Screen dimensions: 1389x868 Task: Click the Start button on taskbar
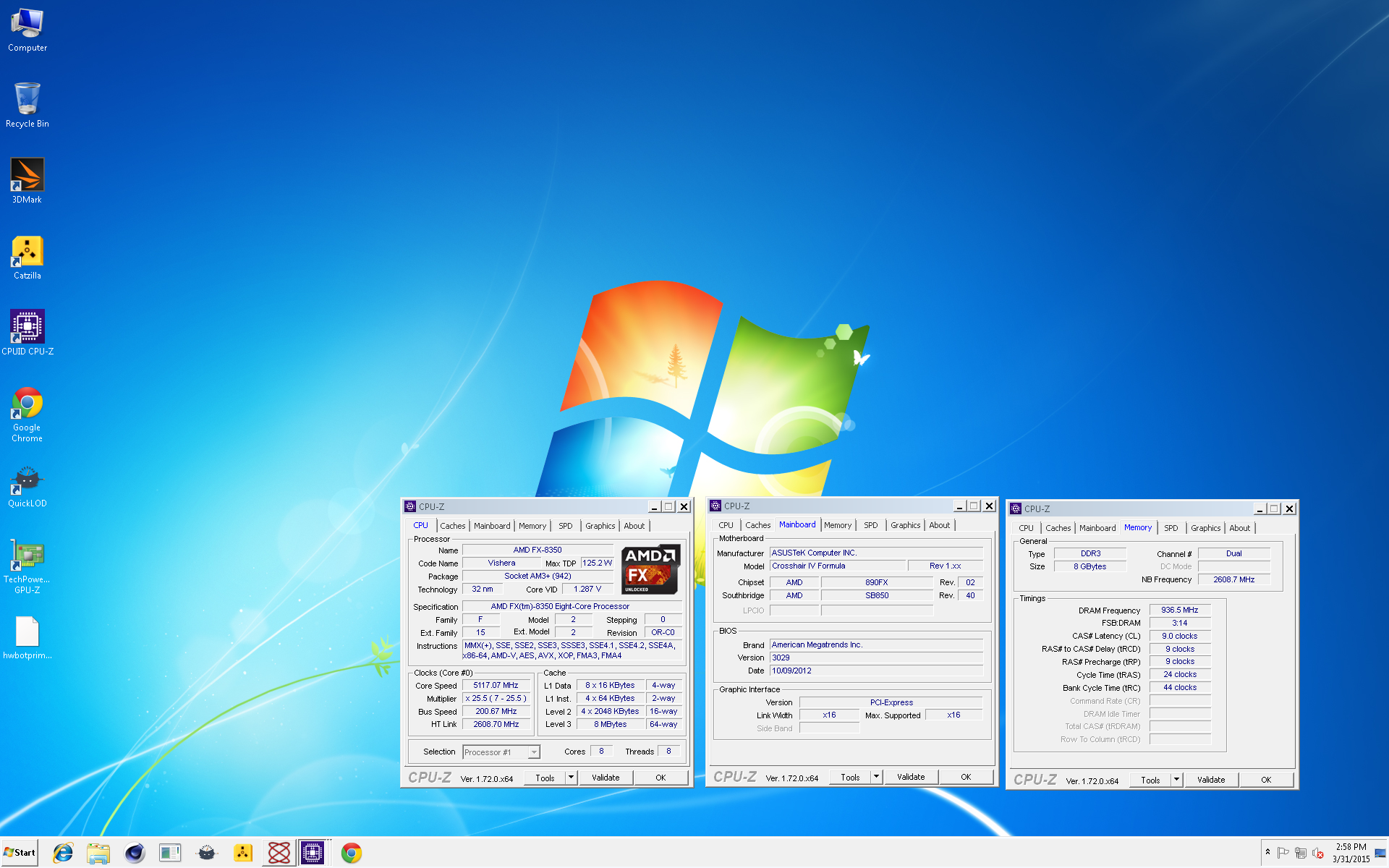coord(20,853)
